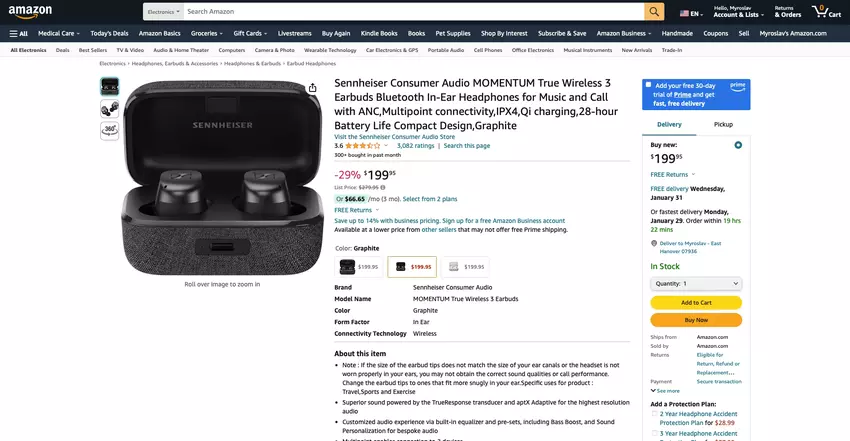Click the share icon above product image

(x=313, y=88)
